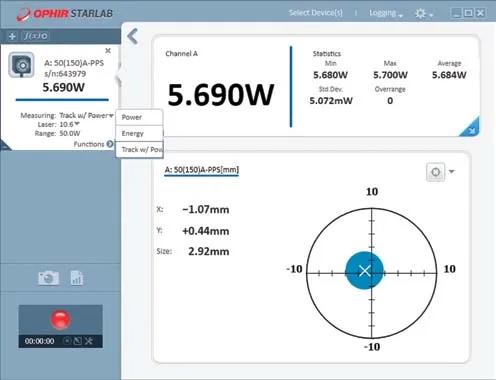
Task: Open the Laser wavelength 10.6 dropdown
Action: 70,124
